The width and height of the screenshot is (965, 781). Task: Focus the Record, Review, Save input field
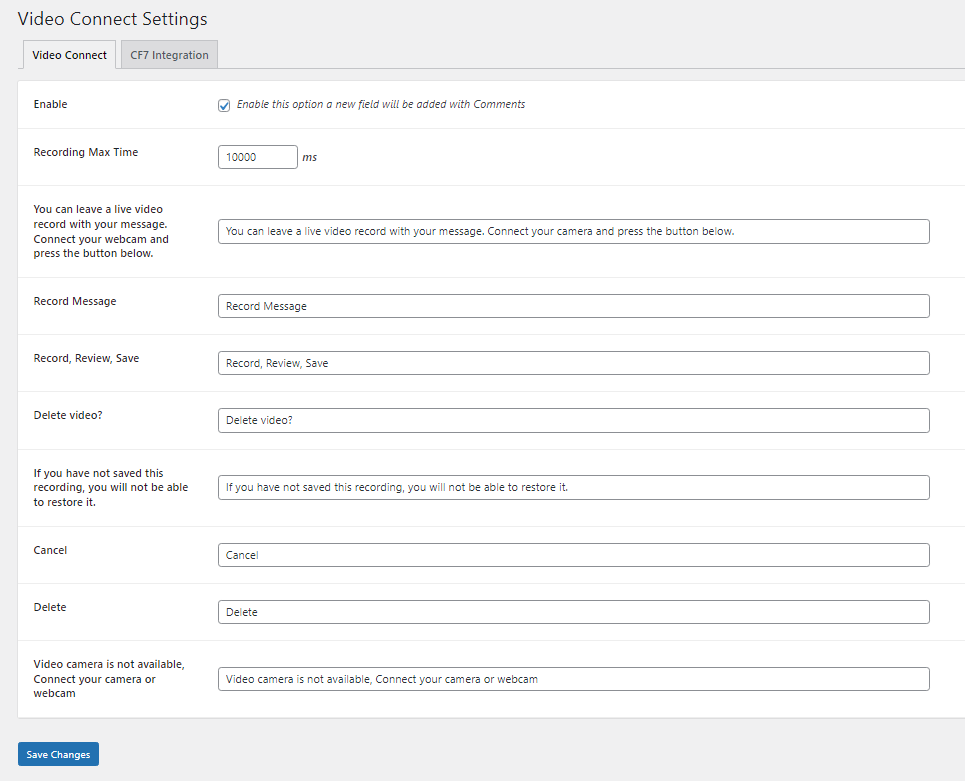[x=573, y=363]
